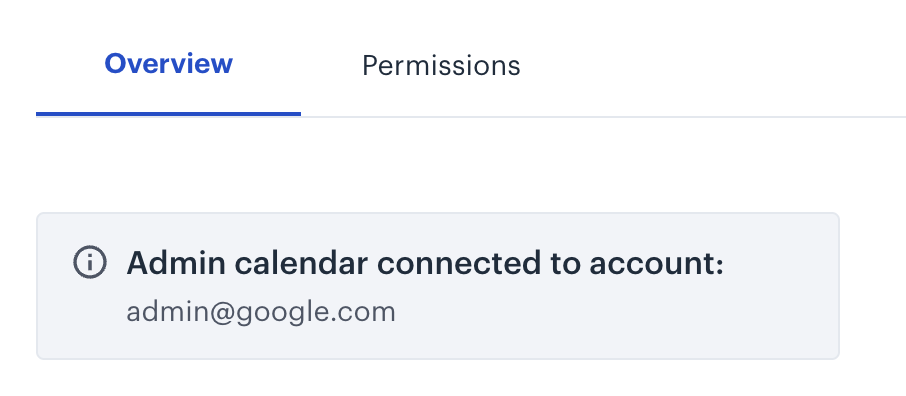Click the 'Admin calendar connected to account:' heading

pos(425,264)
